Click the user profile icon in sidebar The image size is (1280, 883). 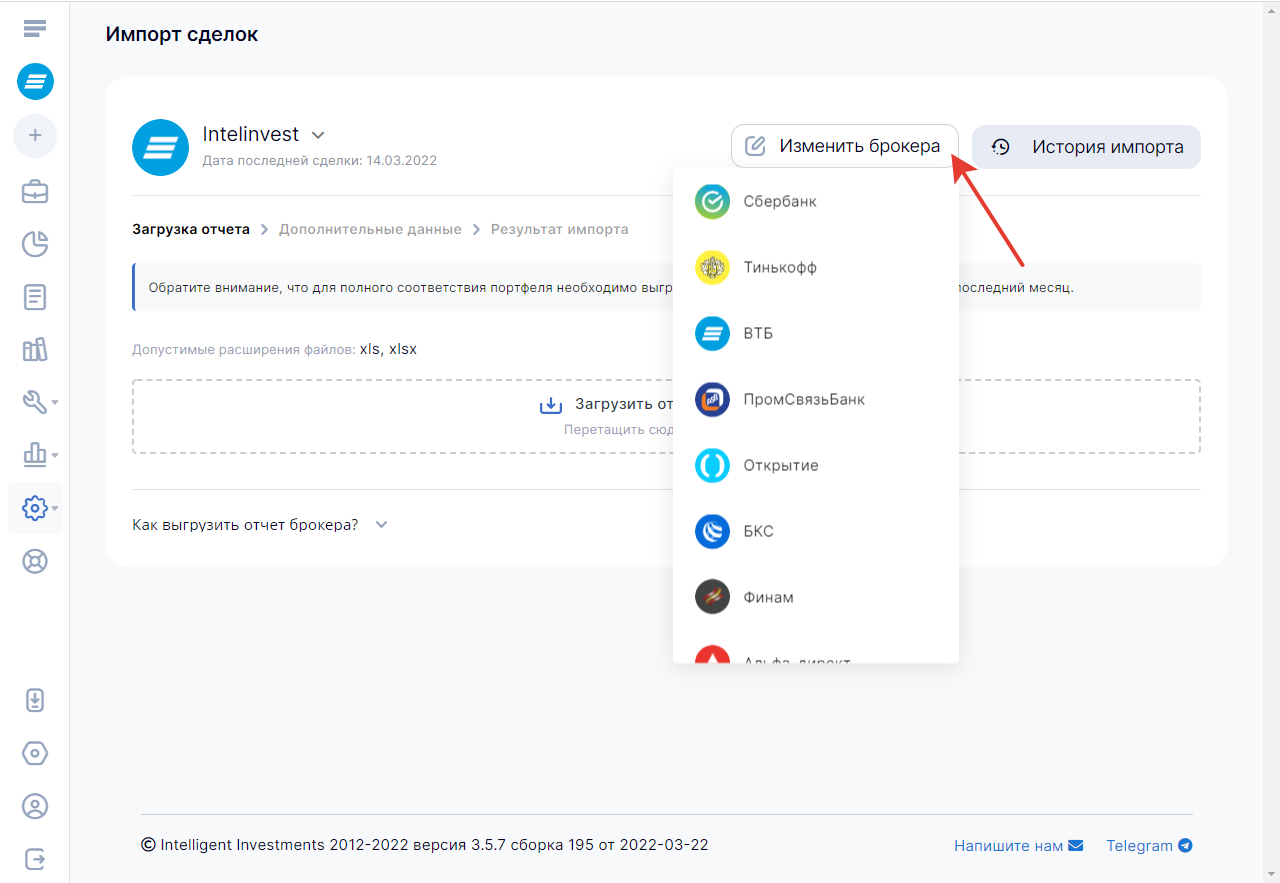tap(35, 806)
